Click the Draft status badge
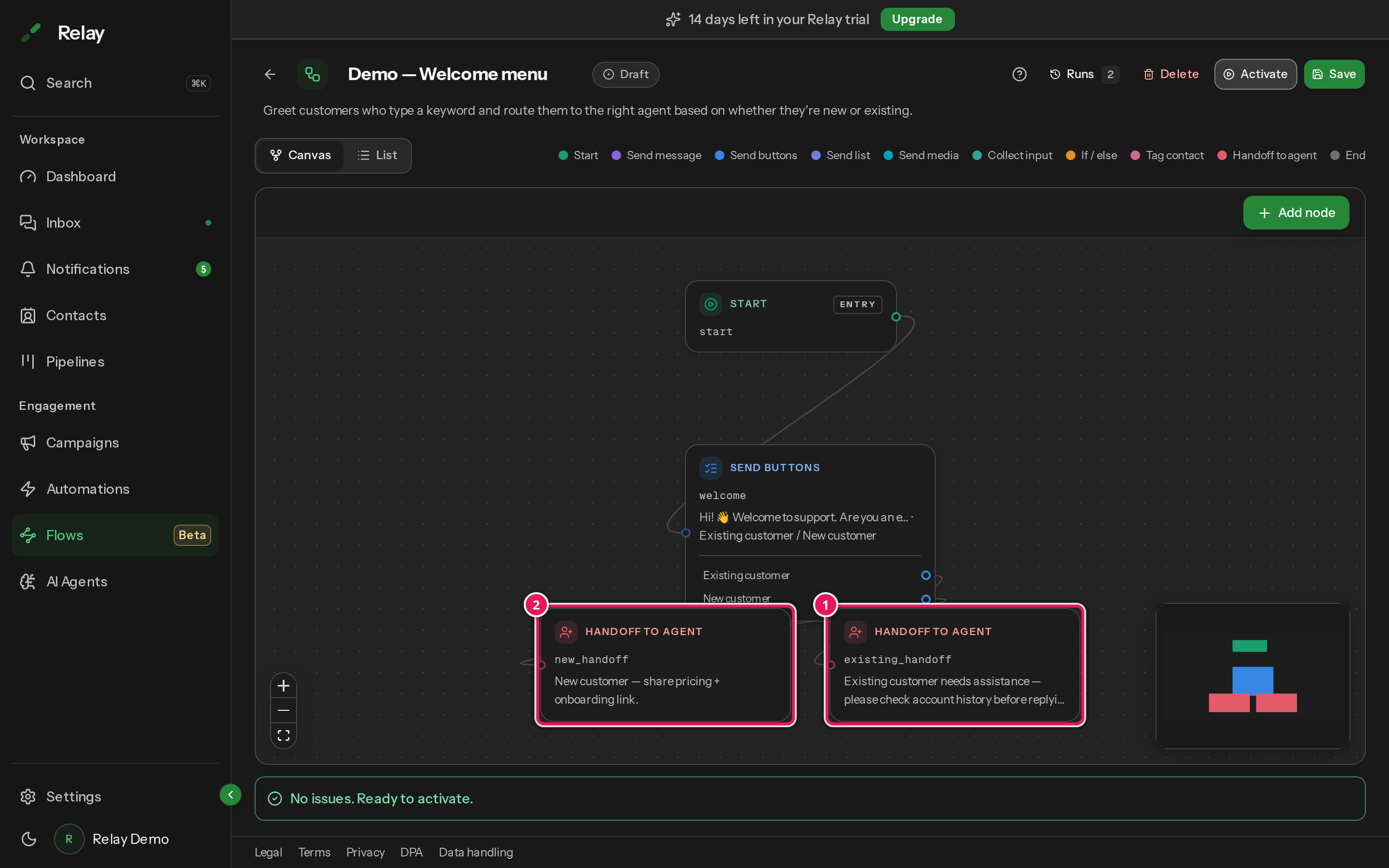Viewport: 1389px width, 868px height. 625,74
